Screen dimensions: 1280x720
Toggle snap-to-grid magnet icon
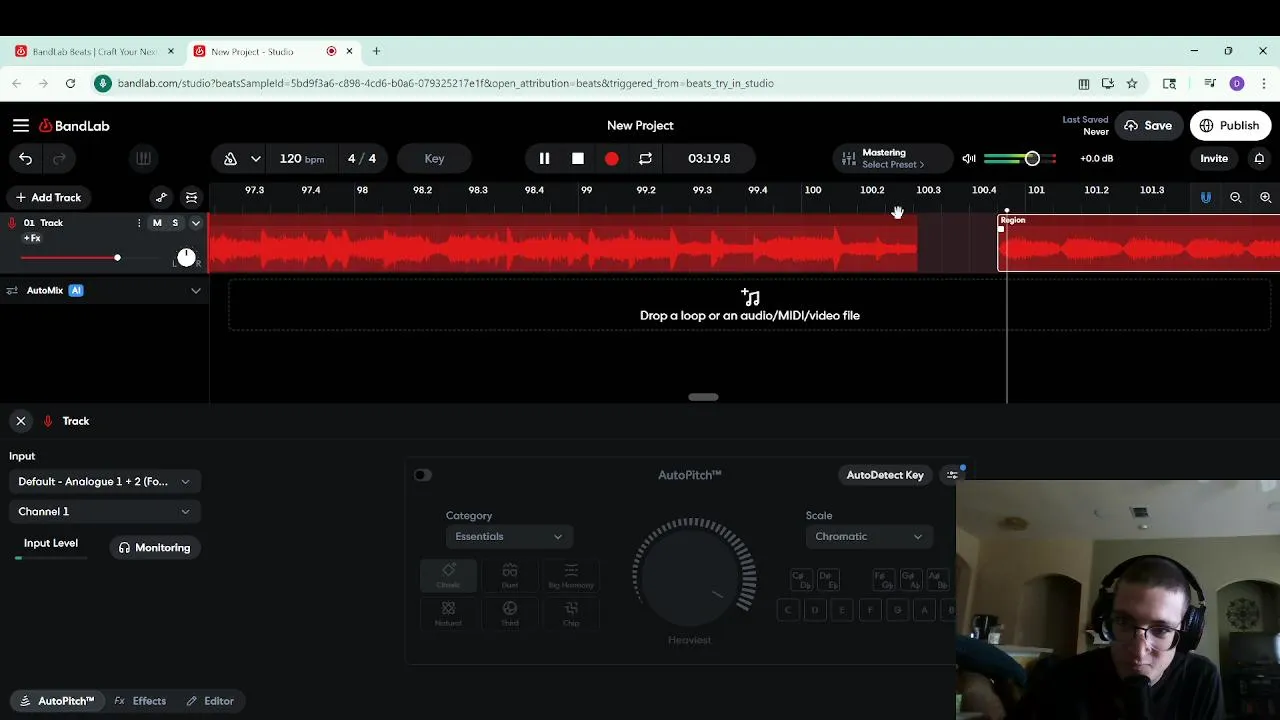1206,197
